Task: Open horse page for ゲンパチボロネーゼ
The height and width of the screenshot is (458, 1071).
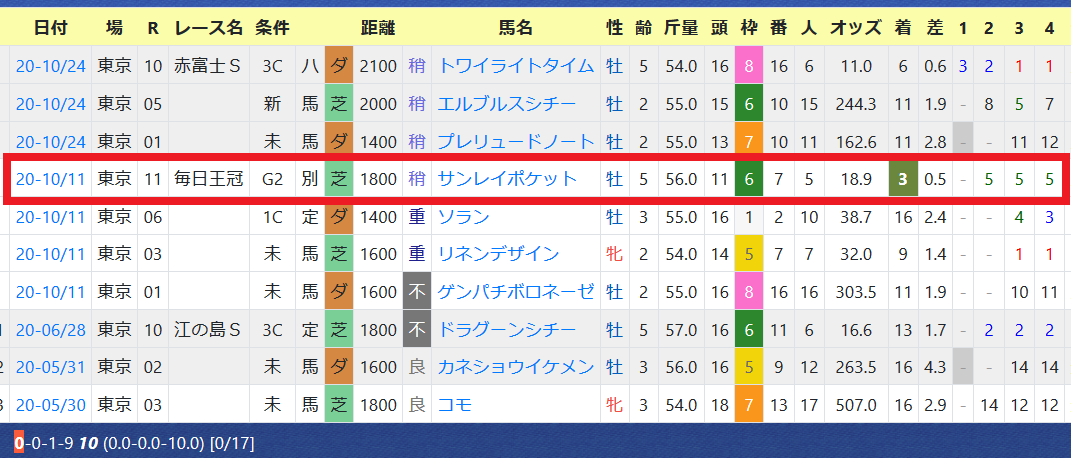Action: (516, 292)
